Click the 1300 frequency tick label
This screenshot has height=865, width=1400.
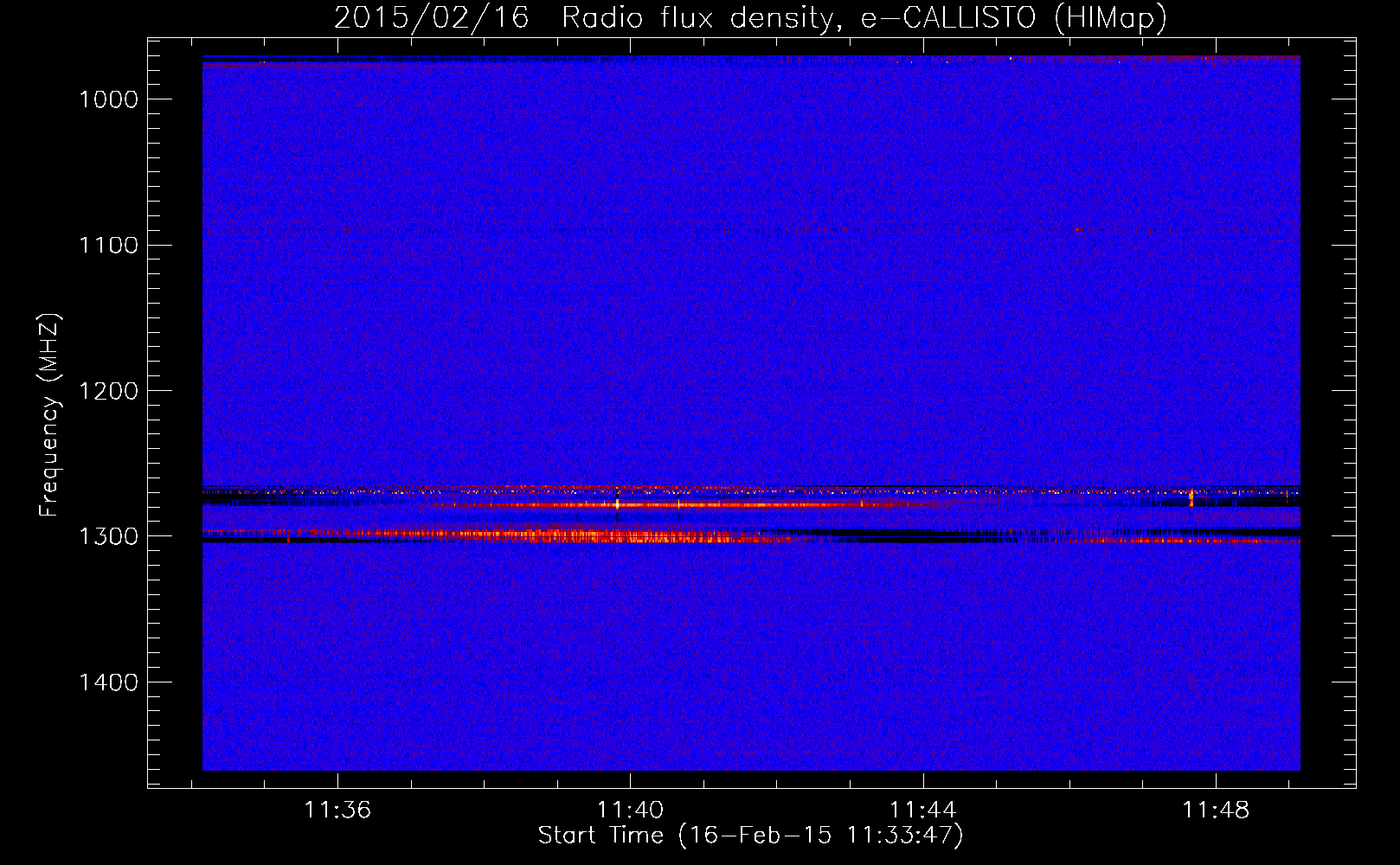(108, 536)
